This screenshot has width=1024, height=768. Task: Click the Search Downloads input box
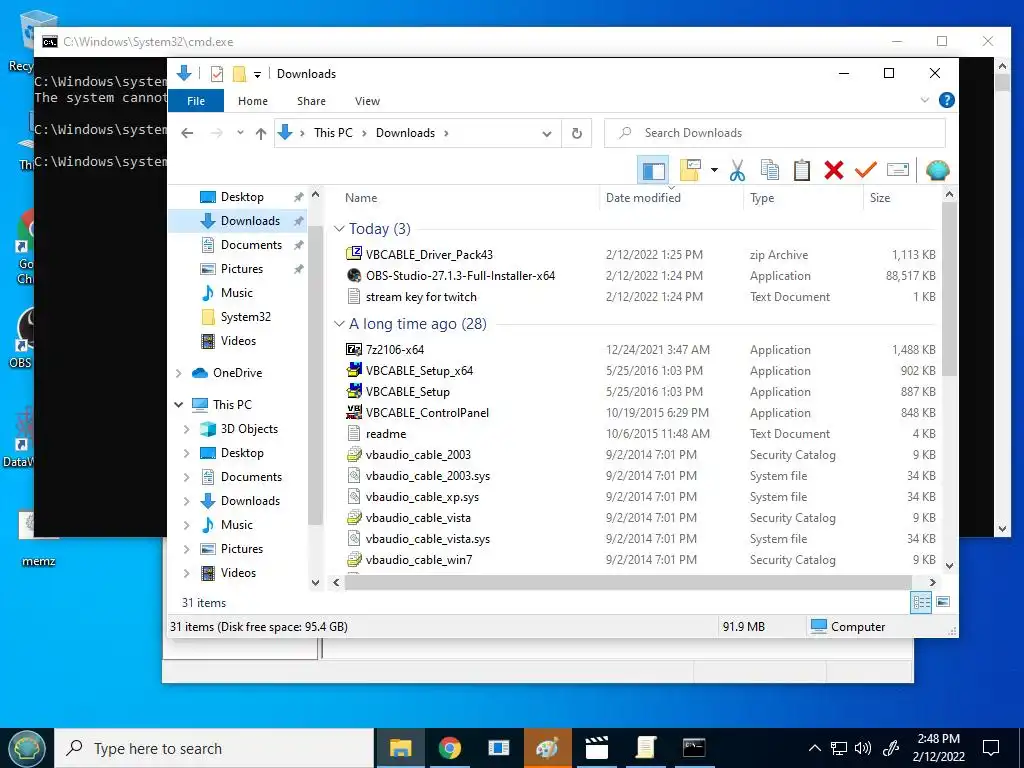(x=775, y=133)
